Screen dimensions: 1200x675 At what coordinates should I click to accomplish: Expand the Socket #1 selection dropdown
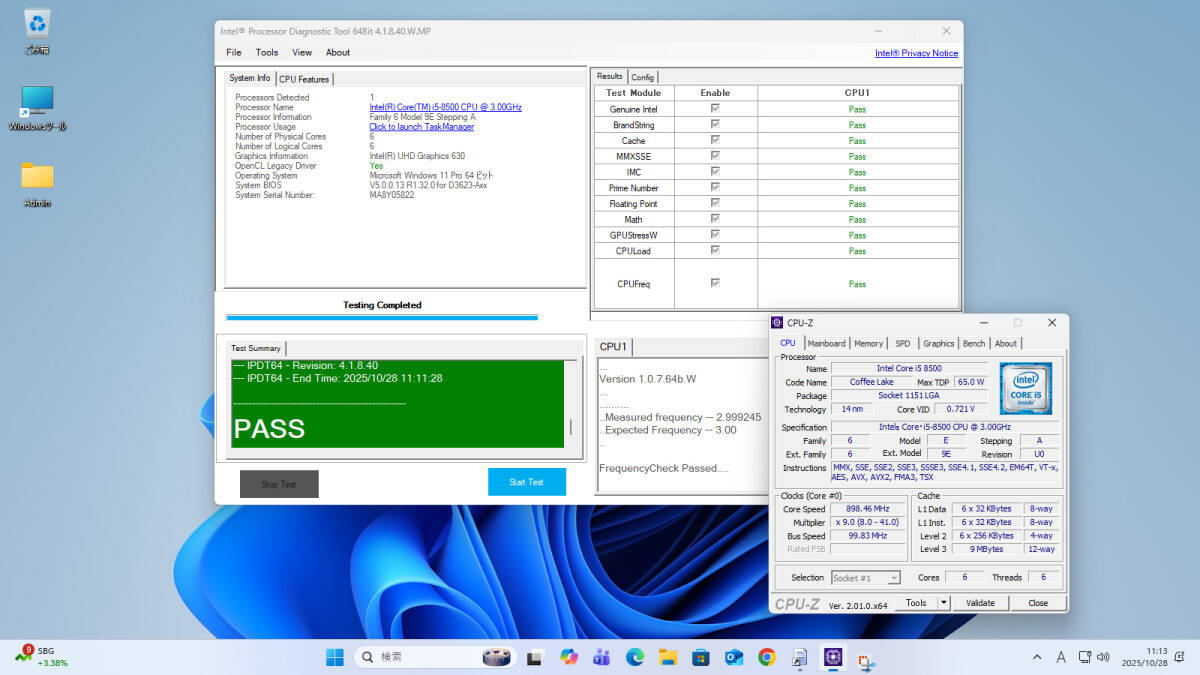click(894, 578)
